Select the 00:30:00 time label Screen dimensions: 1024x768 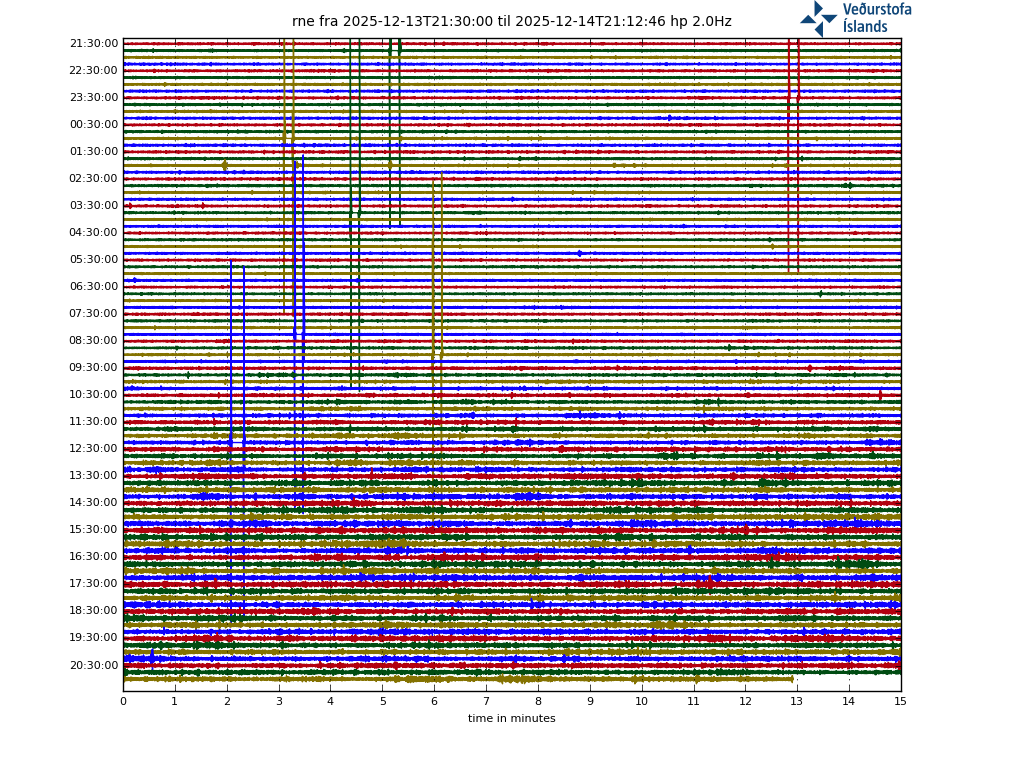[x=94, y=125]
